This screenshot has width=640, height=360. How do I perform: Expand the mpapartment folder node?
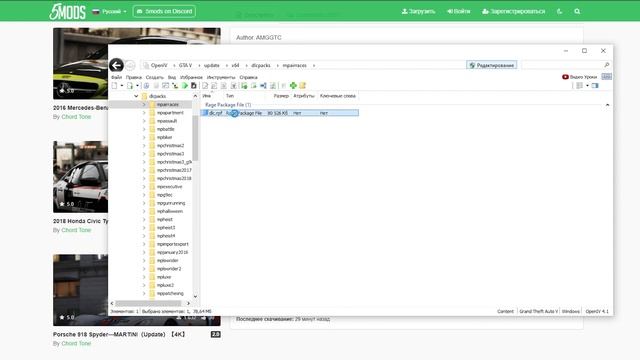tap(144, 113)
